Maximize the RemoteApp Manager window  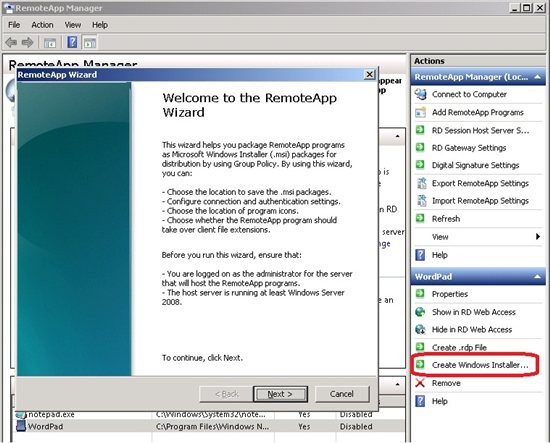coord(526,8)
